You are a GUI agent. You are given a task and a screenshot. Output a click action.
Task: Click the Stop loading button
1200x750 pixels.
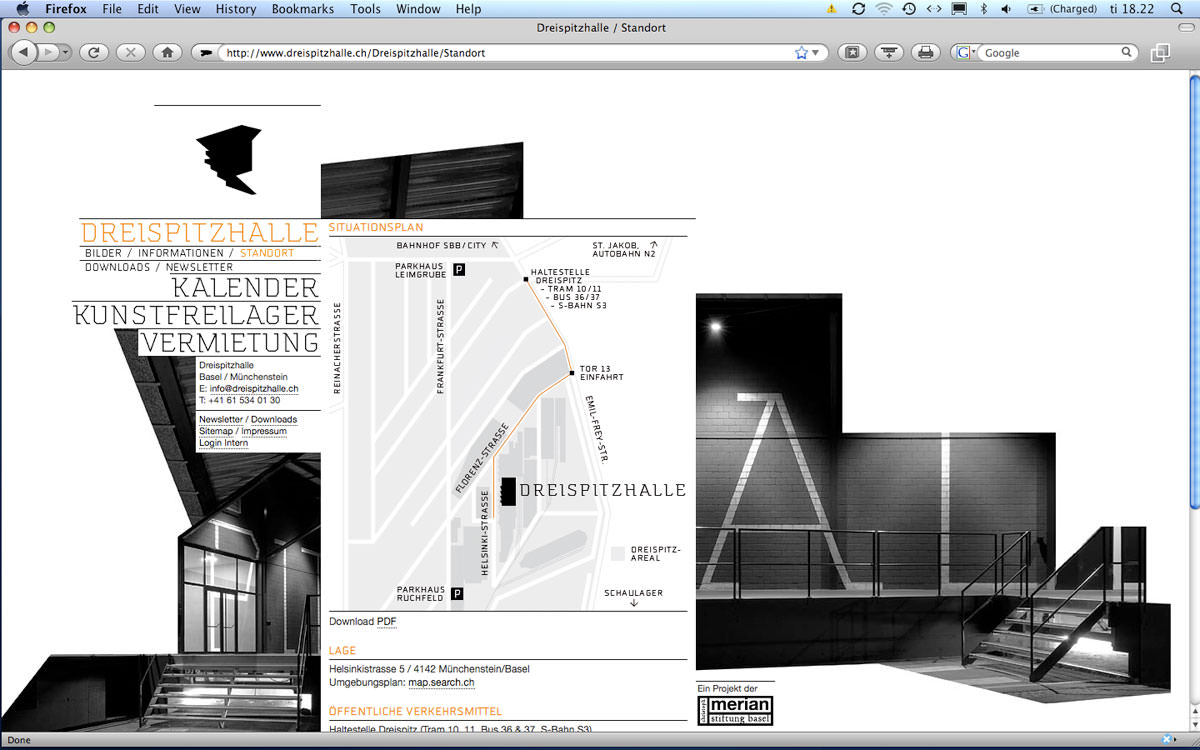[x=130, y=52]
